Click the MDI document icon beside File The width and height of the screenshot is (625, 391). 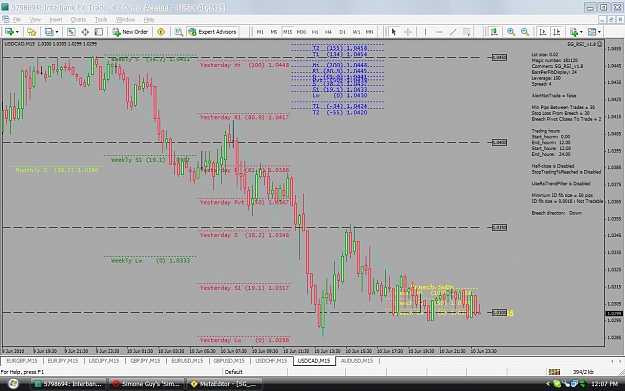click(x=6, y=20)
